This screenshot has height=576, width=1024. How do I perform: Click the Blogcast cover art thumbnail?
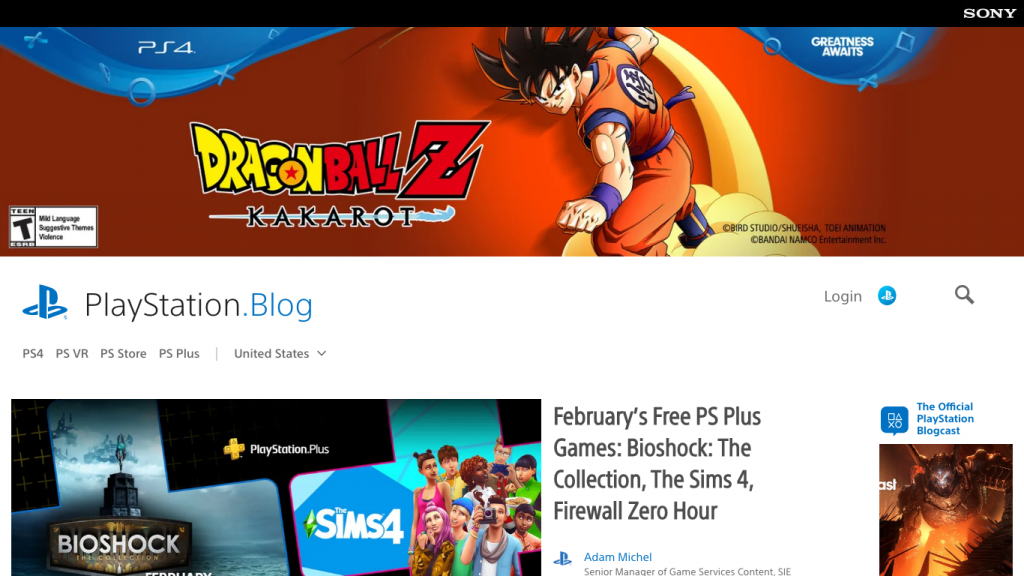(x=946, y=510)
